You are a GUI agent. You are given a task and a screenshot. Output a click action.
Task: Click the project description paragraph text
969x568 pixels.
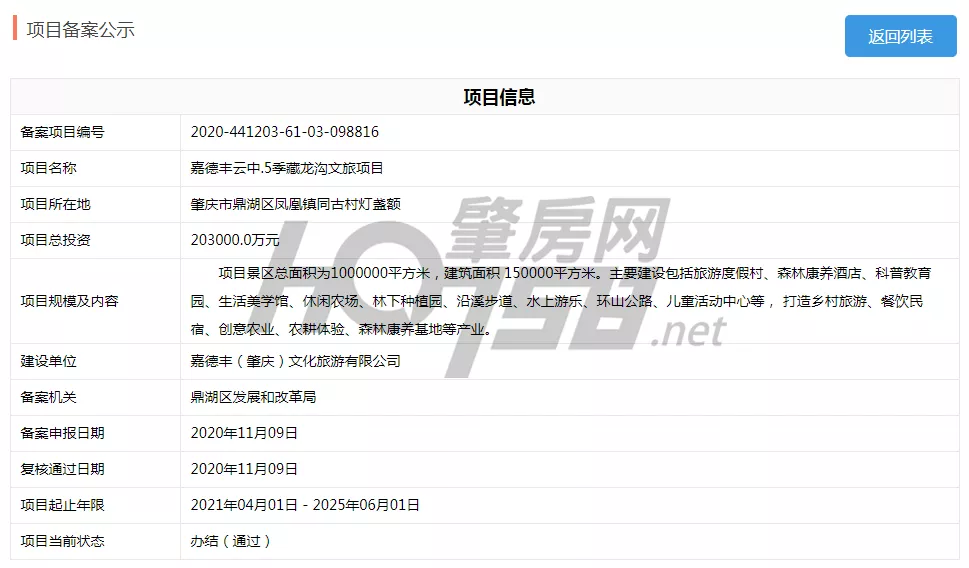[560, 300]
